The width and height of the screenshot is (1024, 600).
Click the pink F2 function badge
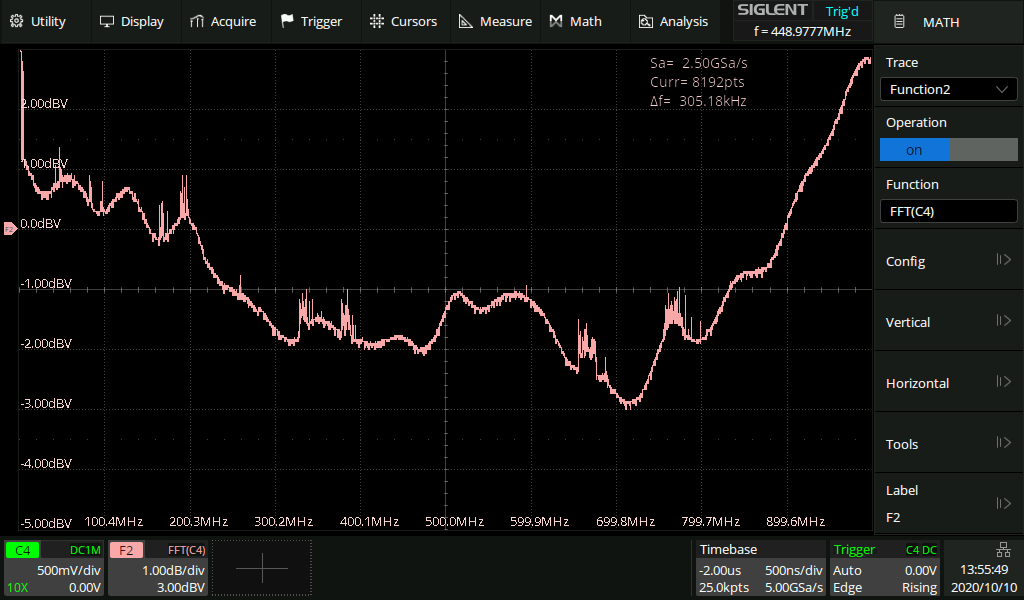click(x=126, y=550)
